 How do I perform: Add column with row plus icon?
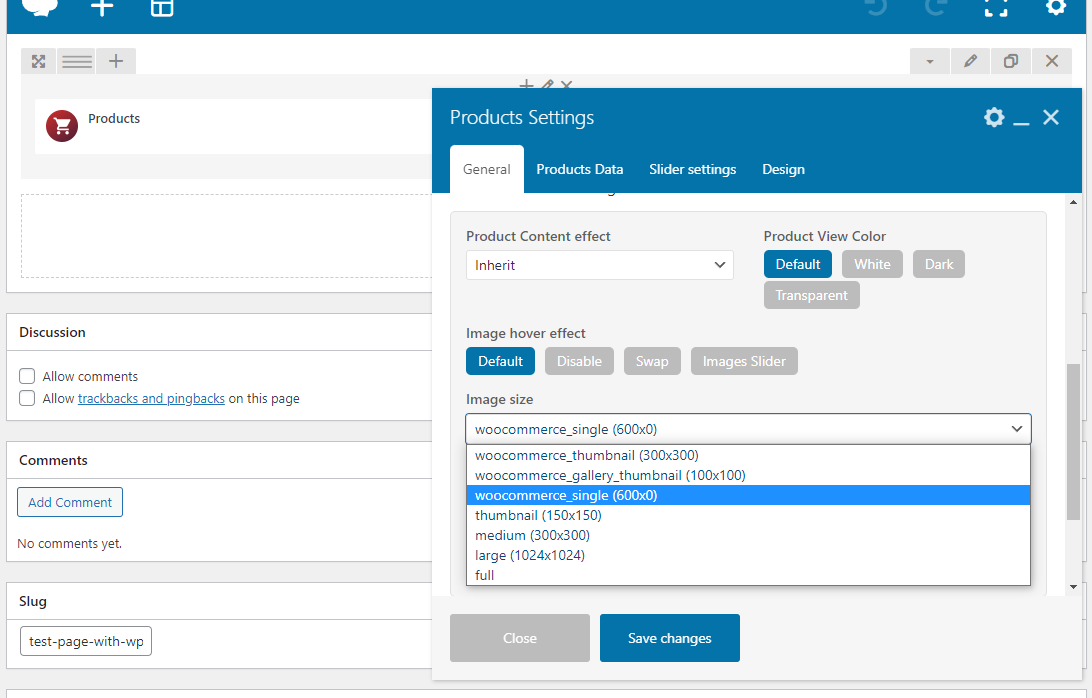coord(116,61)
